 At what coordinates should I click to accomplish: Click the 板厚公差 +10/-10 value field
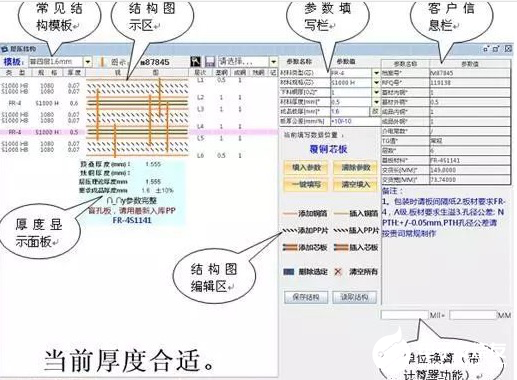point(355,121)
